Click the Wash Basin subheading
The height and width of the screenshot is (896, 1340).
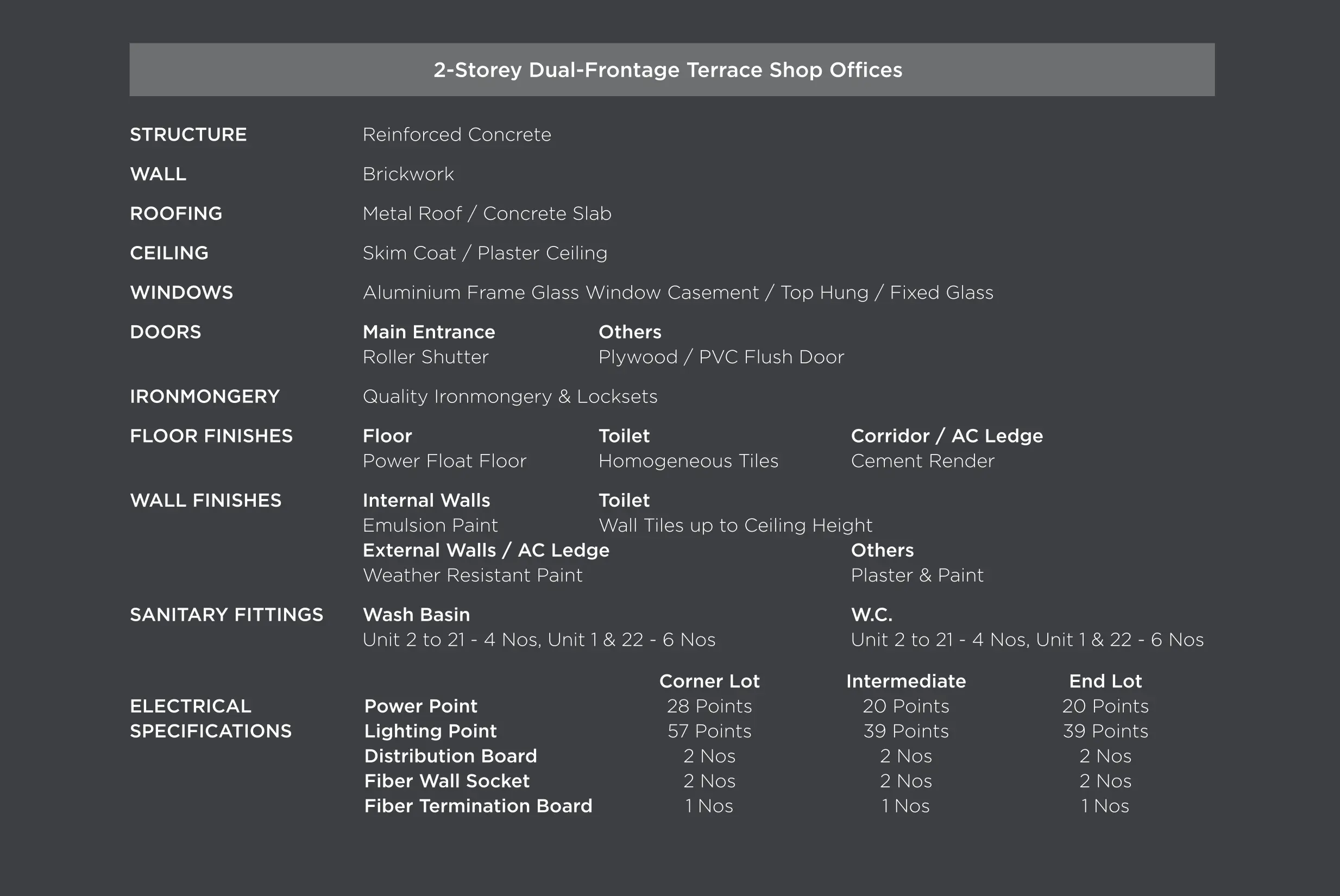(416, 614)
